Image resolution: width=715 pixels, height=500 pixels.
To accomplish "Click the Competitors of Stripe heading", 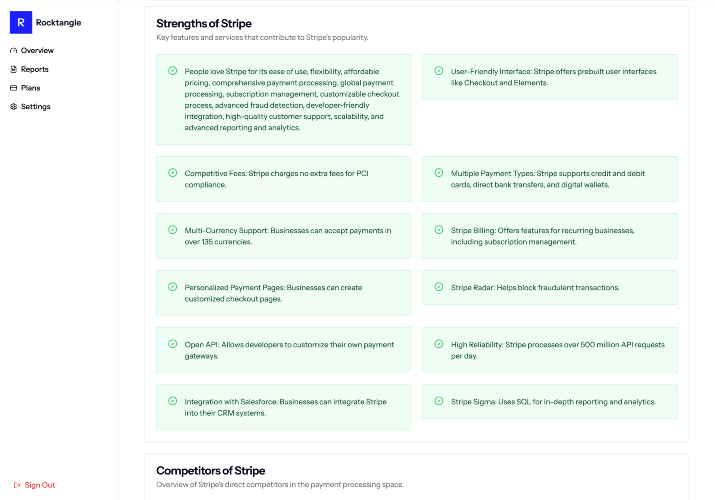I will pyautogui.click(x=211, y=470).
